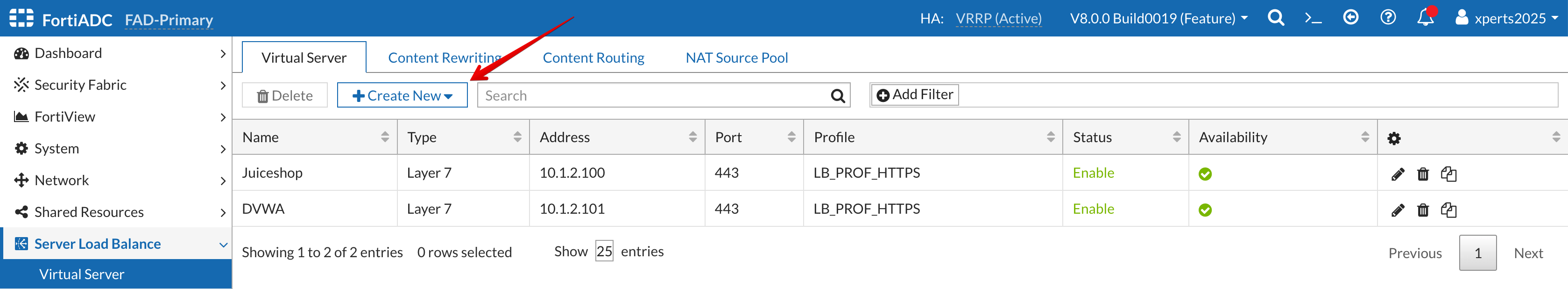Sort table by Address column
The width and height of the screenshot is (1568, 289).
pyautogui.click(x=618, y=137)
